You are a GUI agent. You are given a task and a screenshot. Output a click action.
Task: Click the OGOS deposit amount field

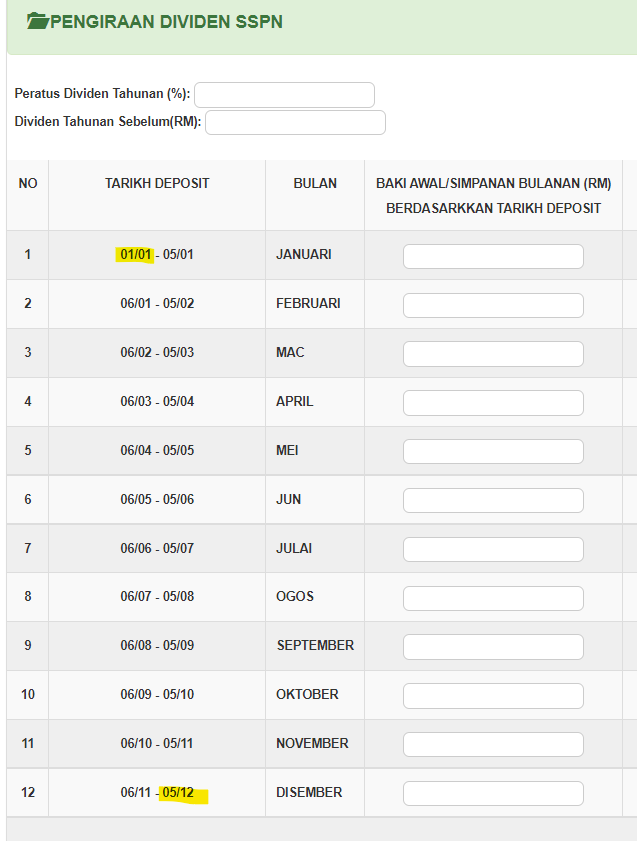pyautogui.click(x=493, y=598)
